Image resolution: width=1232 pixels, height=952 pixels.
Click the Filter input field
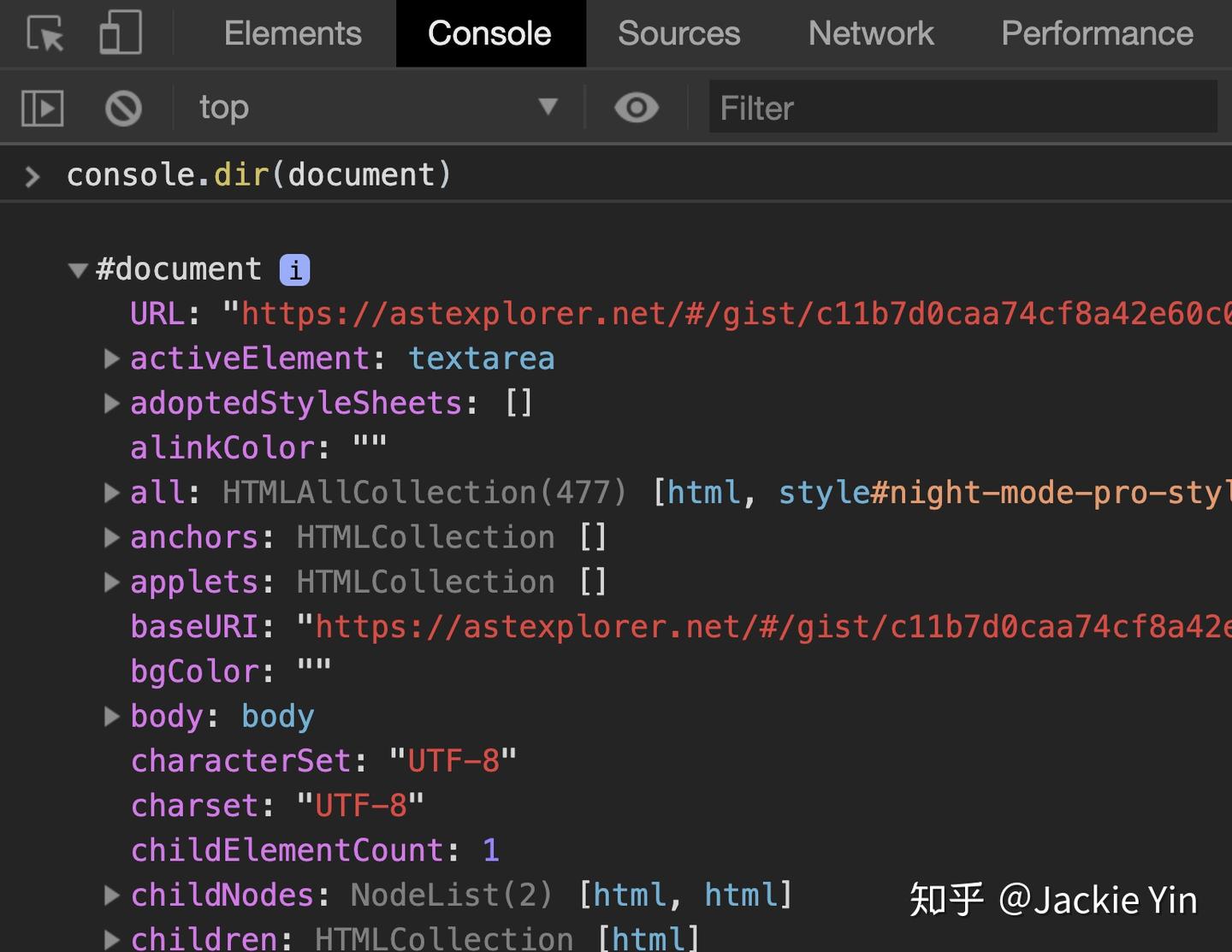click(x=962, y=109)
